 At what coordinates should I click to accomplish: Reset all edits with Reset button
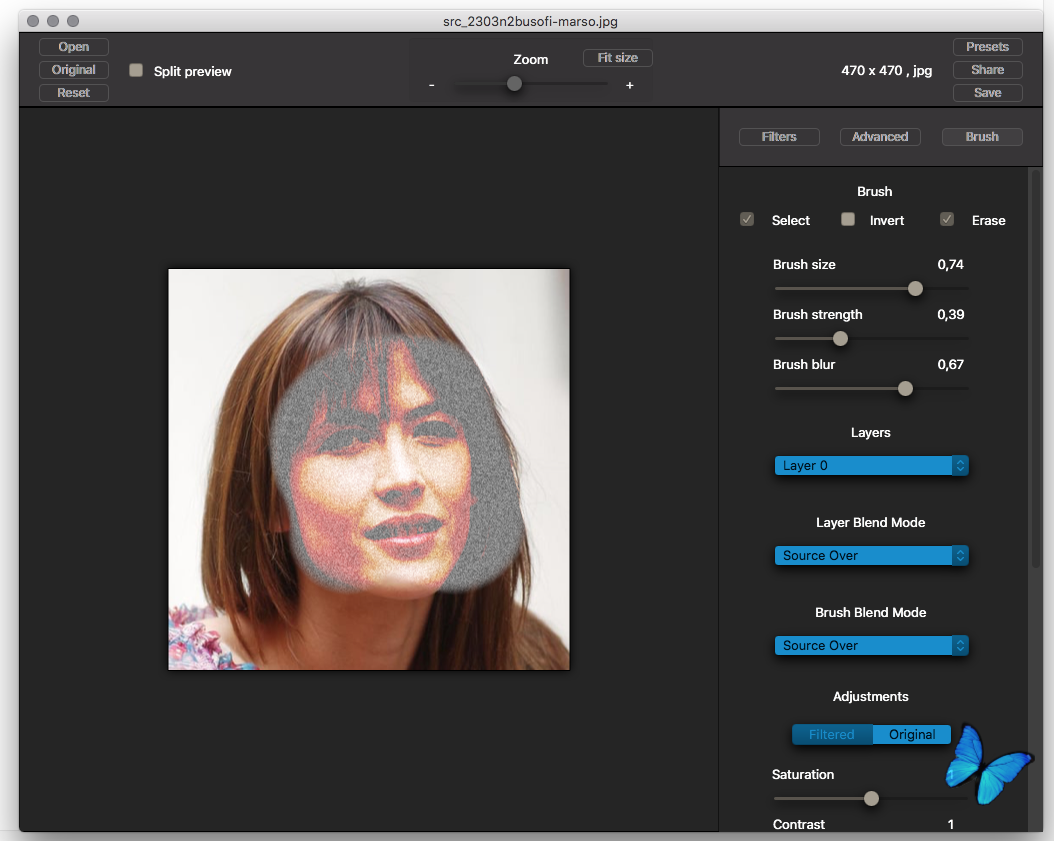pyautogui.click(x=73, y=93)
